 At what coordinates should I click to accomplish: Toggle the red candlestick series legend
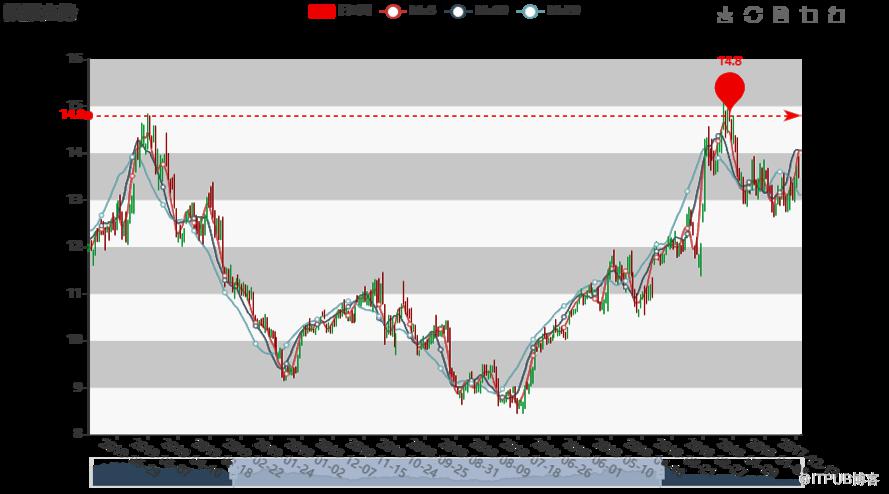point(340,11)
